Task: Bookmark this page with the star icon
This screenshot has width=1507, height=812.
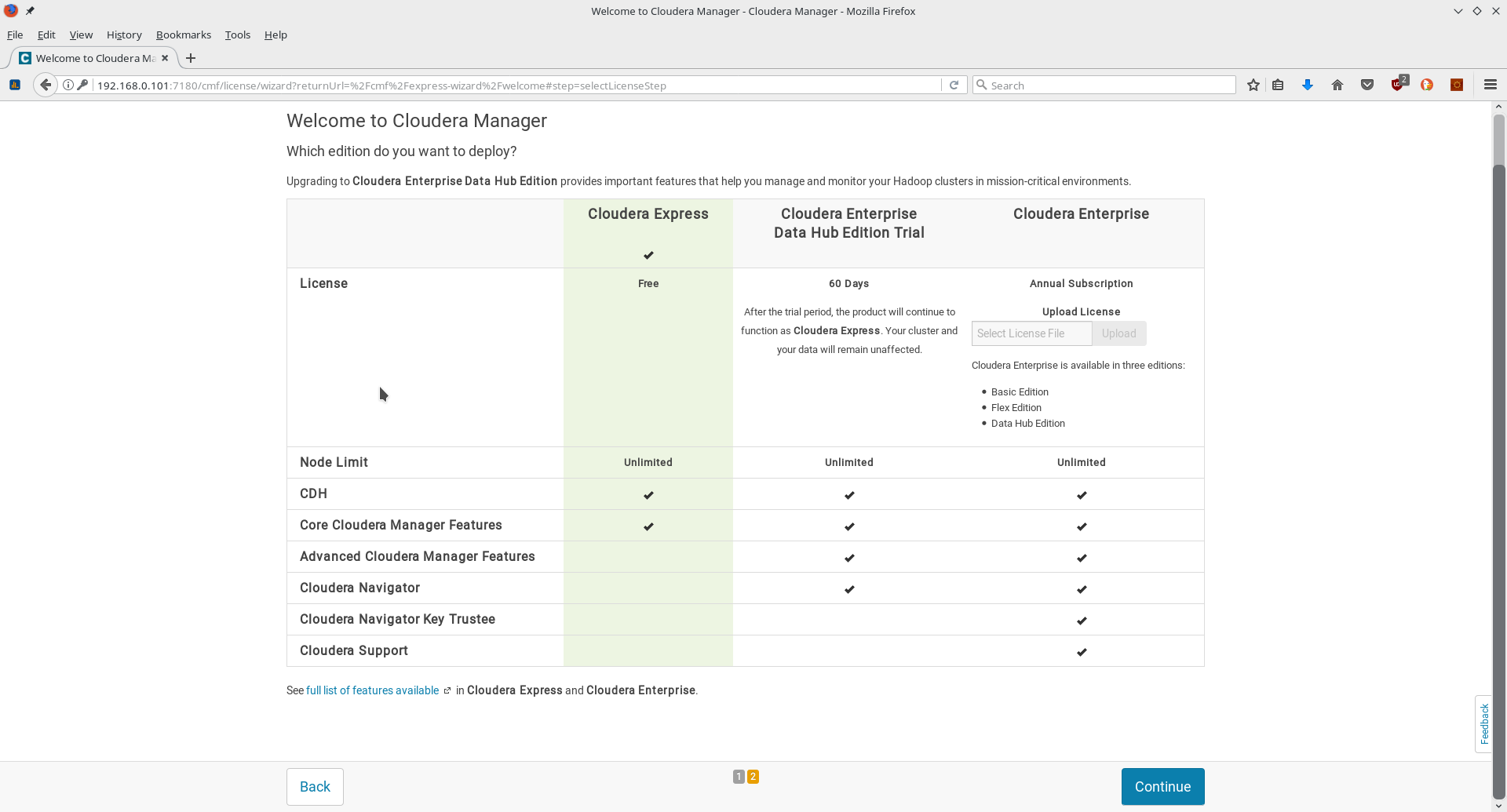Action: click(1253, 85)
